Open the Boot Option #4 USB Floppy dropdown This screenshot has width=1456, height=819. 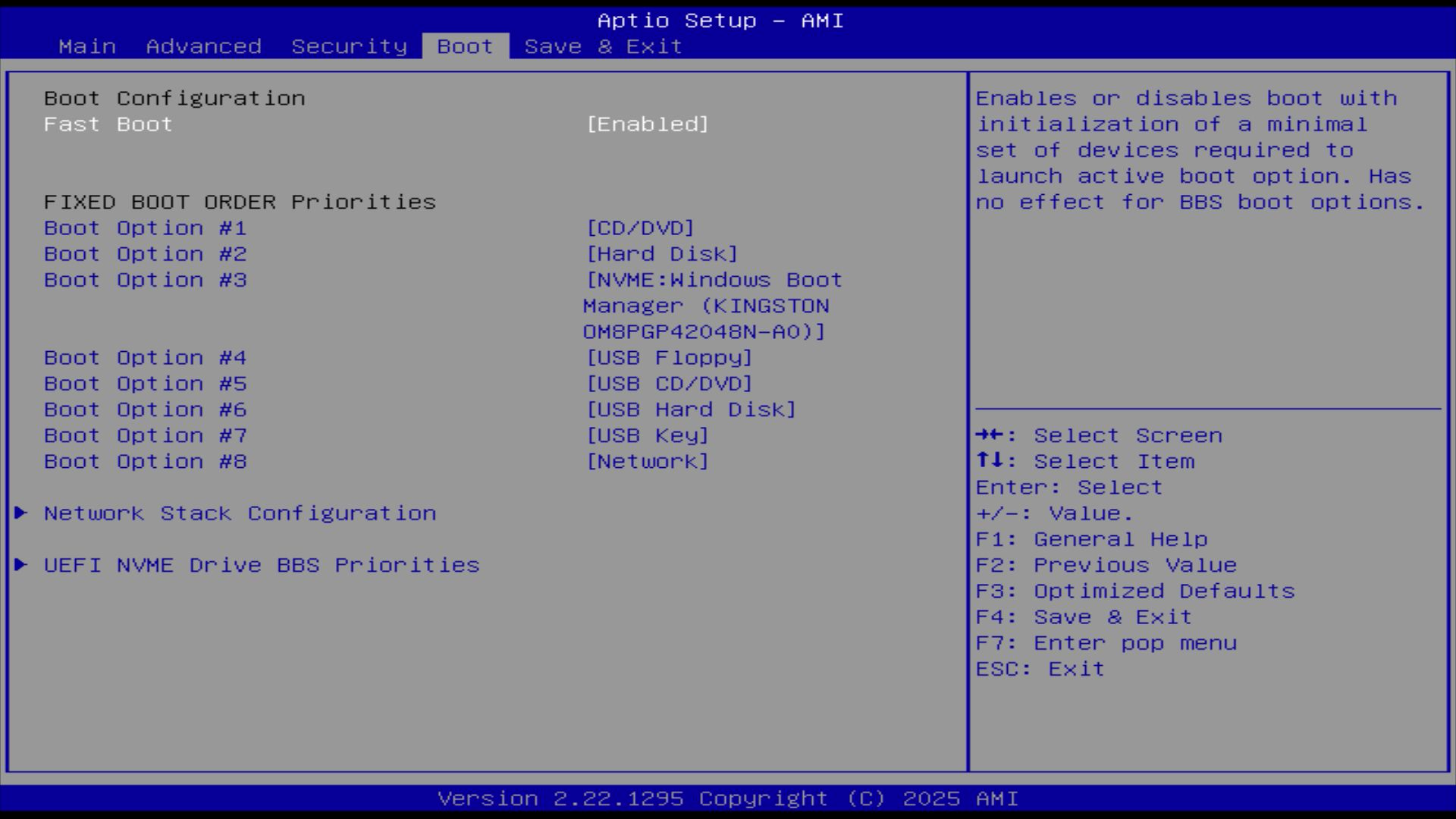pyautogui.click(x=669, y=358)
